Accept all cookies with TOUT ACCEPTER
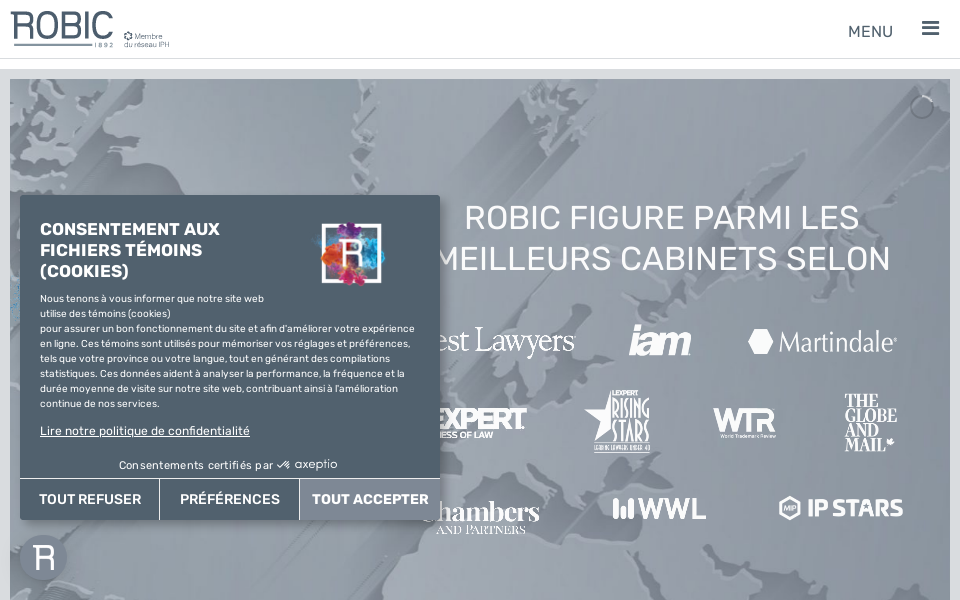The height and width of the screenshot is (600, 960). point(370,499)
